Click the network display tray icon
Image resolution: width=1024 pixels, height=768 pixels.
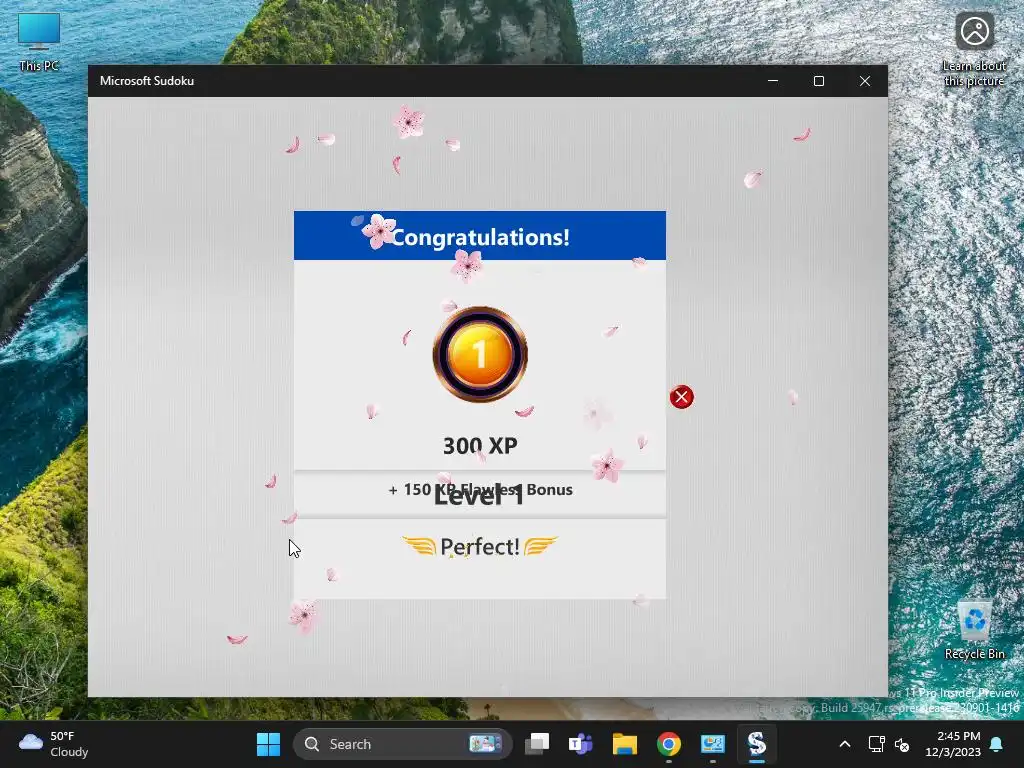876,744
